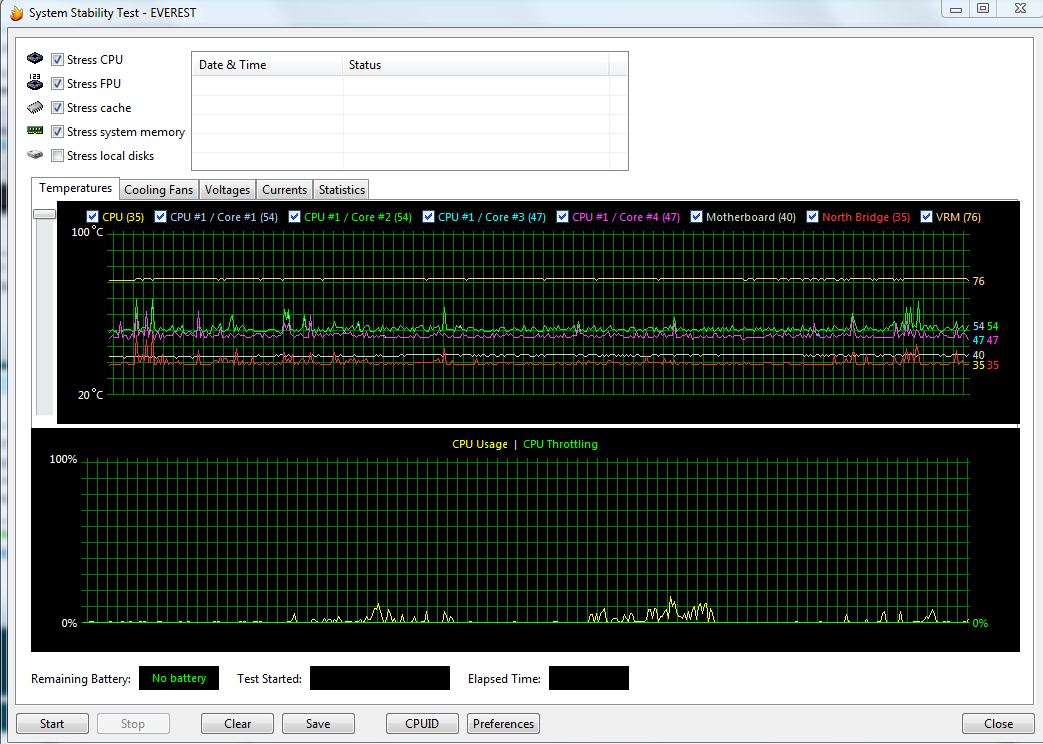Click the EVEREST flame icon in title bar
The width and height of the screenshot is (1043, 744).
coord(16,13)
